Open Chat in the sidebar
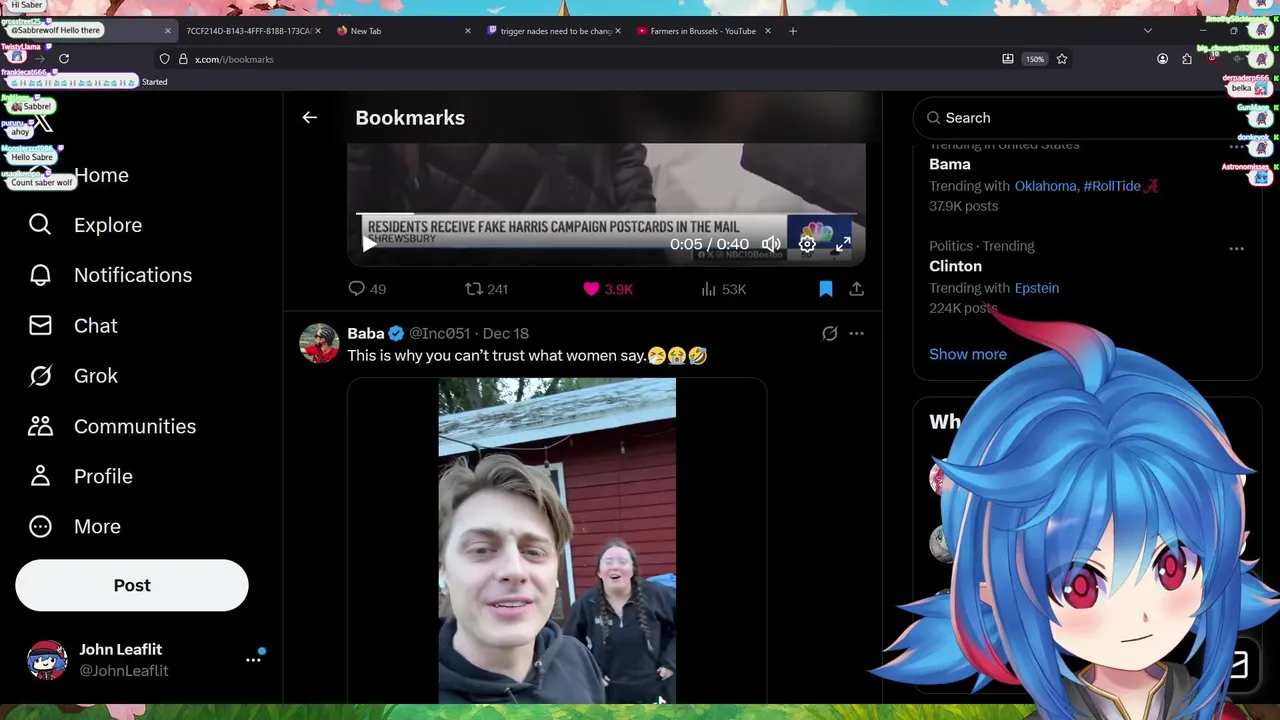The height and width of the screenshot is (720, 1280). [96, 326]
